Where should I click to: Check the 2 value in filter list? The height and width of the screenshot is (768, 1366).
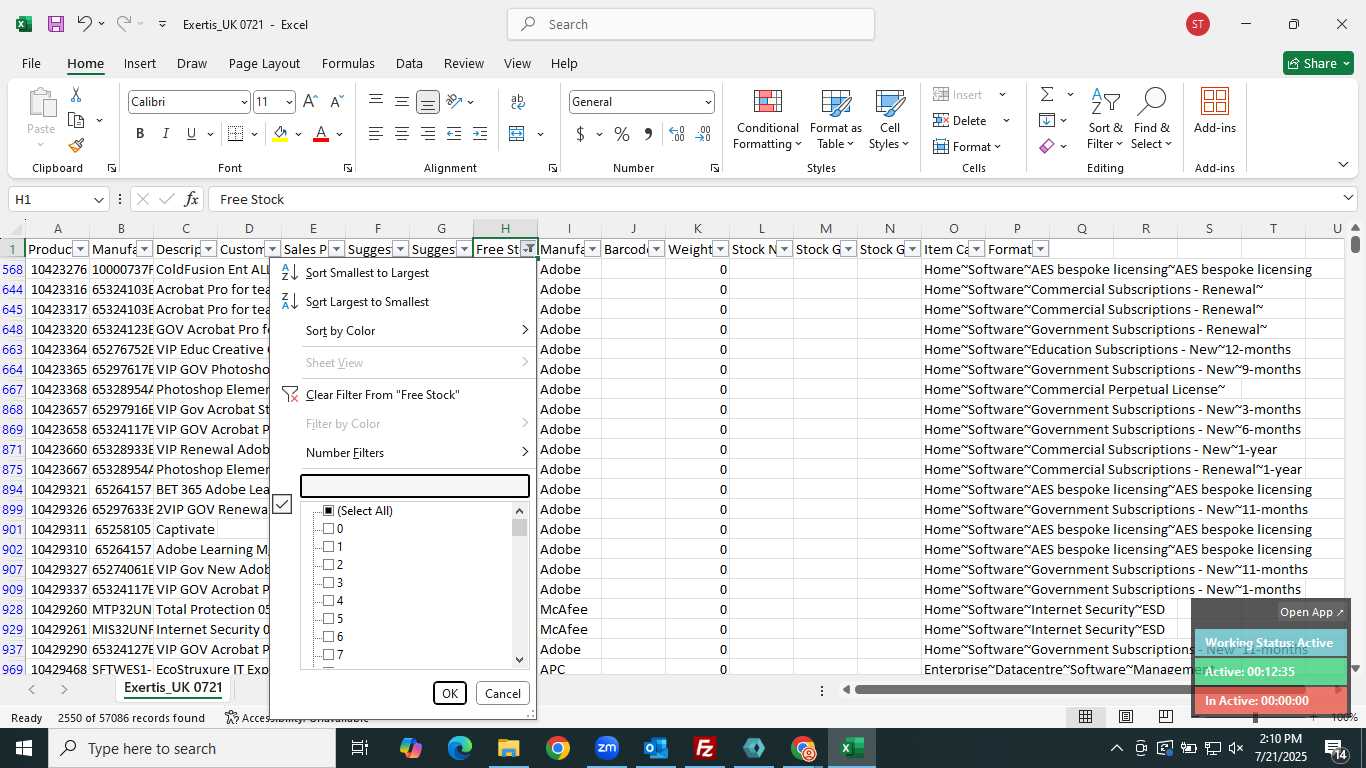[x=328, y=565]
